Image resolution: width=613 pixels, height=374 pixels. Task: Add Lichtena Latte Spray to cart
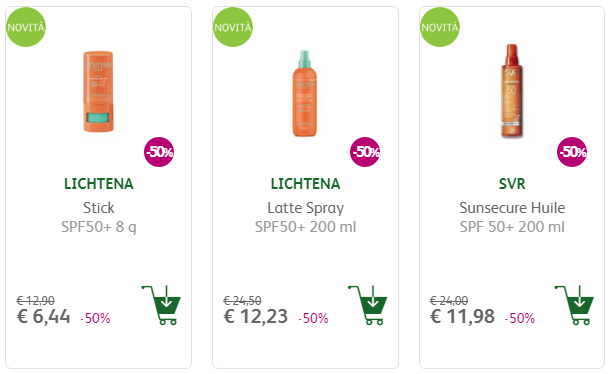pyautogui.click(x=367, y=305)
